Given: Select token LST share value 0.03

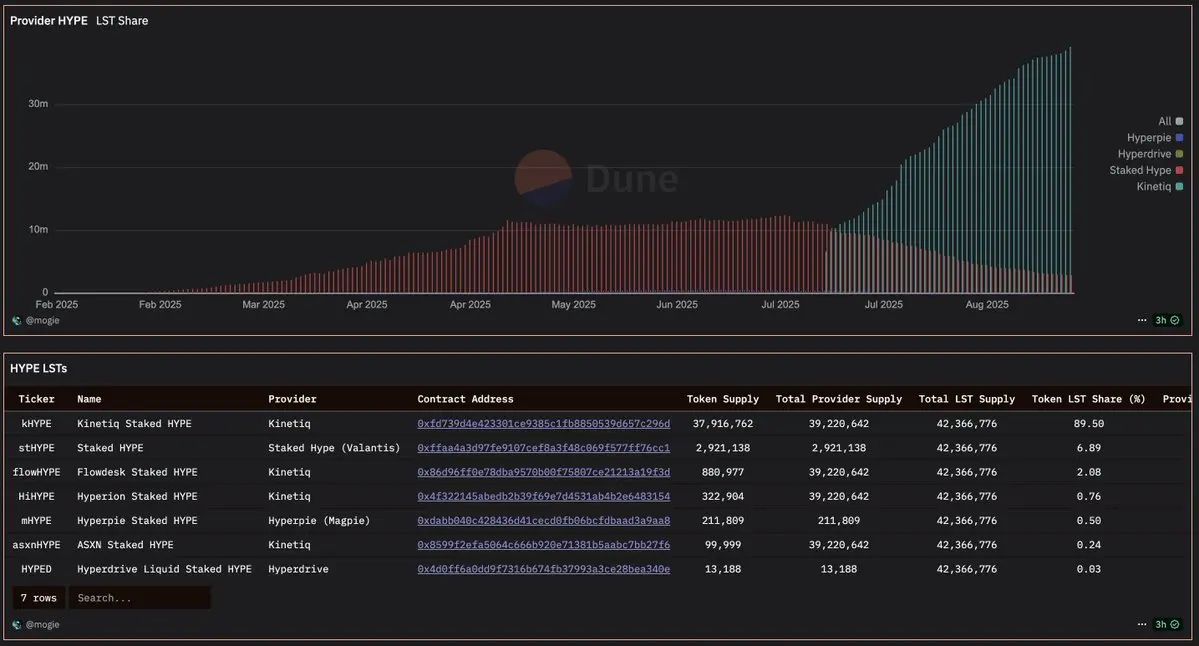Looking at the screenshot, I should (1089, 570).
